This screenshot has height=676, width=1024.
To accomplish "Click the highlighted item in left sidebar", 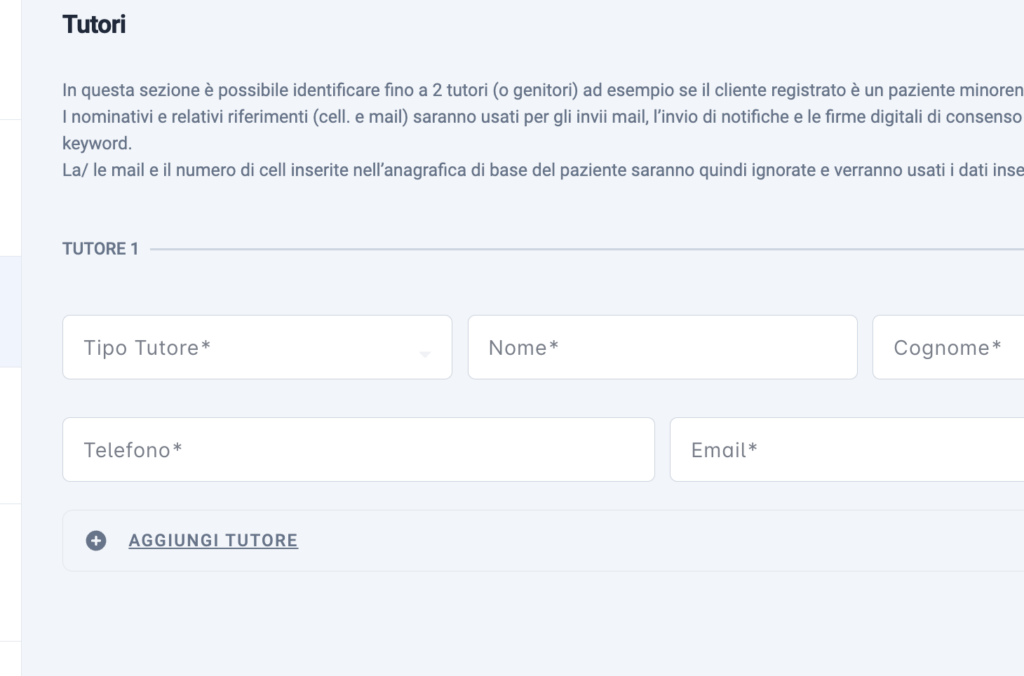I will coord(10,312).
